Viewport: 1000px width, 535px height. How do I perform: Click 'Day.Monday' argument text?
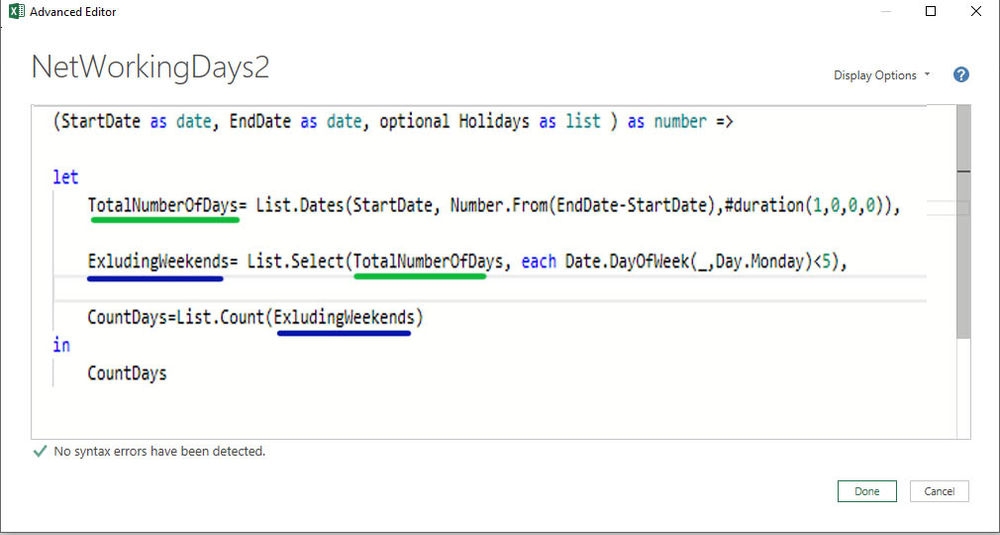click(760, 261)
